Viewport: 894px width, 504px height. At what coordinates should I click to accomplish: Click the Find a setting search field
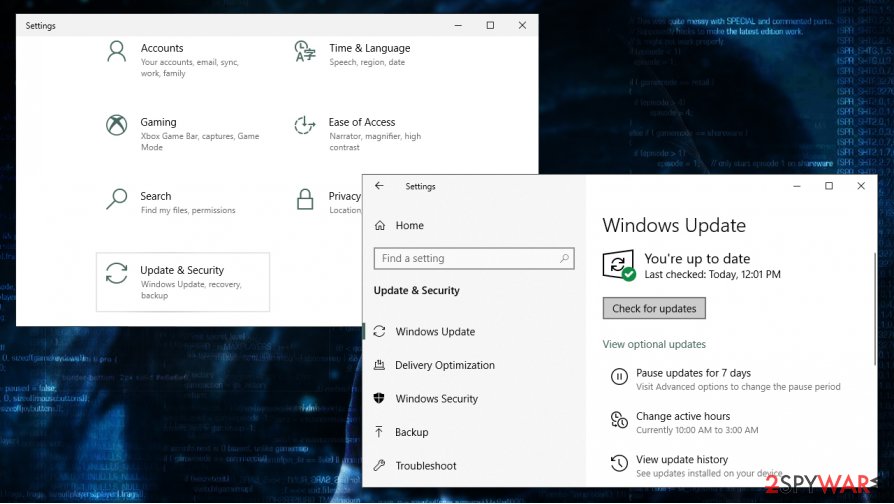(474, 258)
